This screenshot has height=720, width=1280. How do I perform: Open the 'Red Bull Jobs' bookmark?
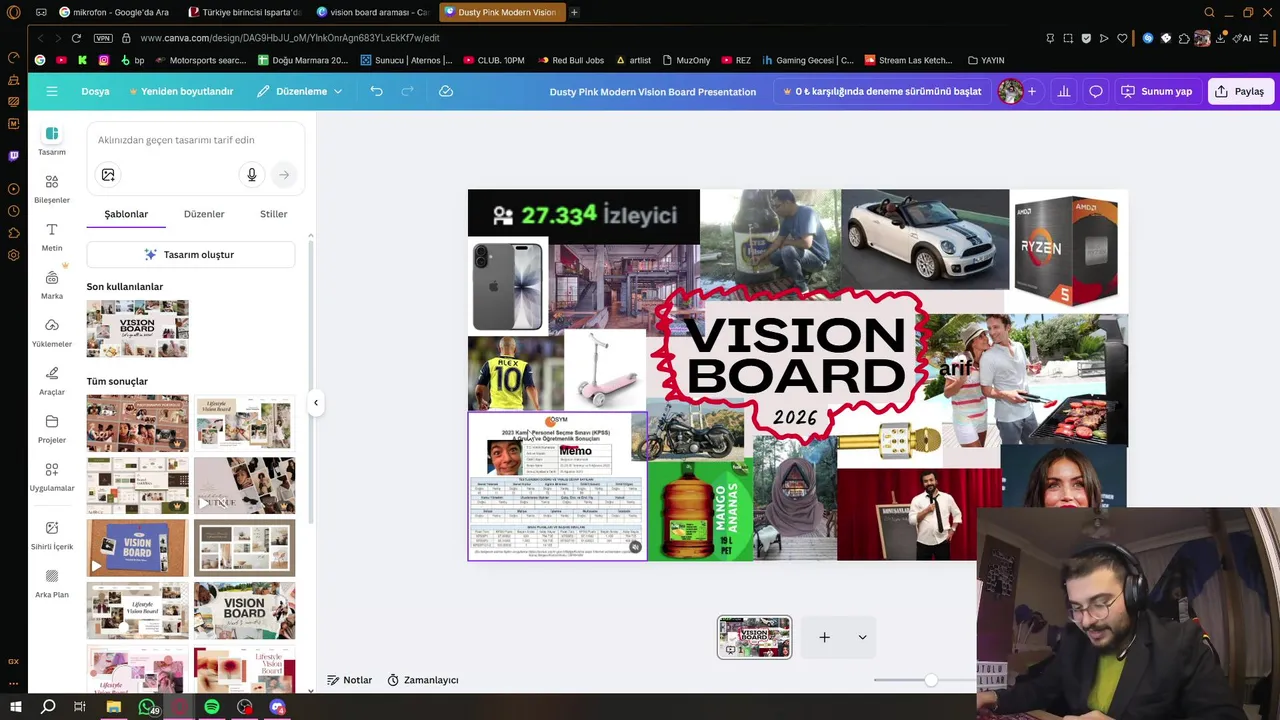(x=570, y=60)
